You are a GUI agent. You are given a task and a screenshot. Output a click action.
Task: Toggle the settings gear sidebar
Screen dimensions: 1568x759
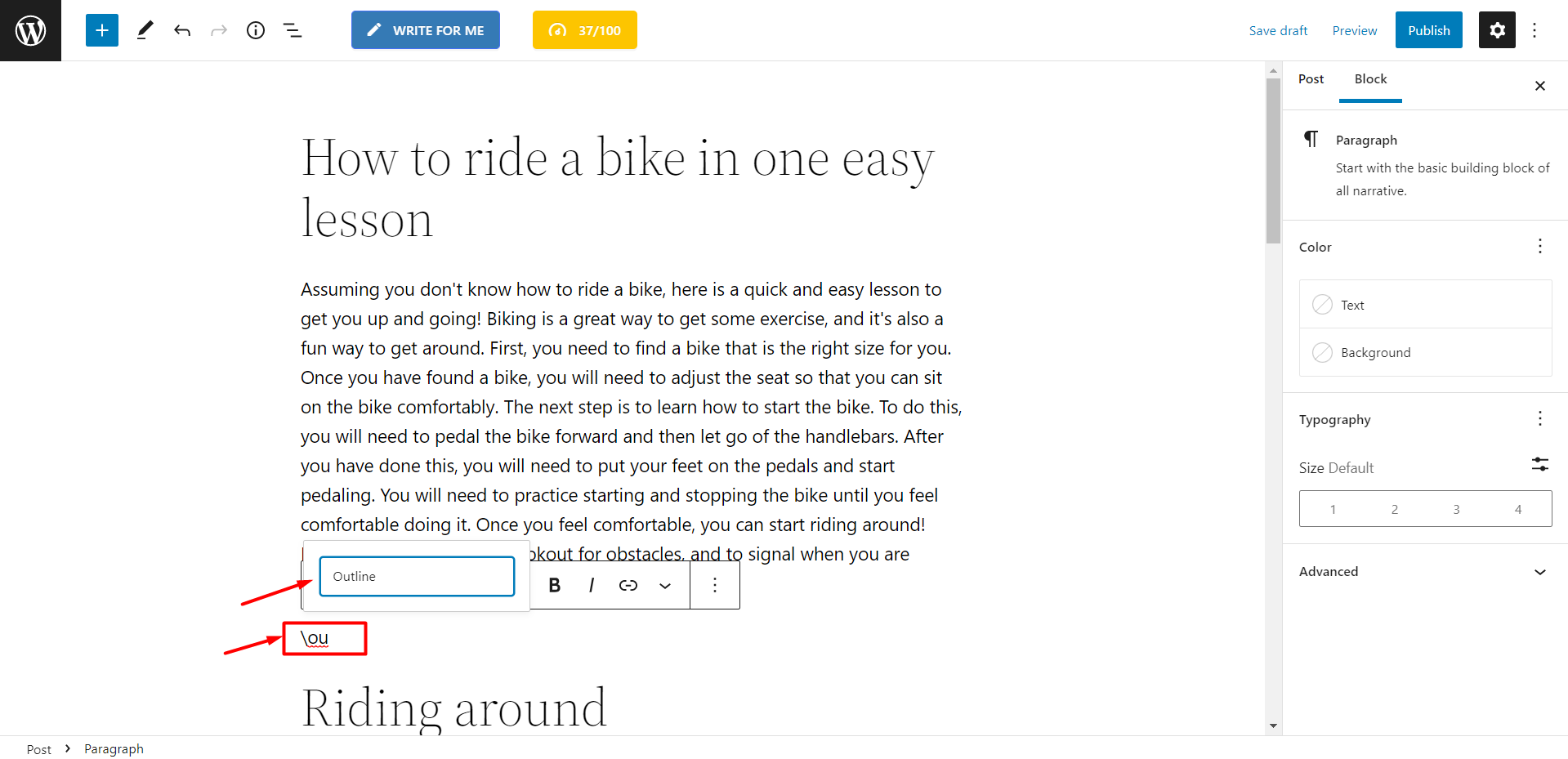[x=1497, y=30]
